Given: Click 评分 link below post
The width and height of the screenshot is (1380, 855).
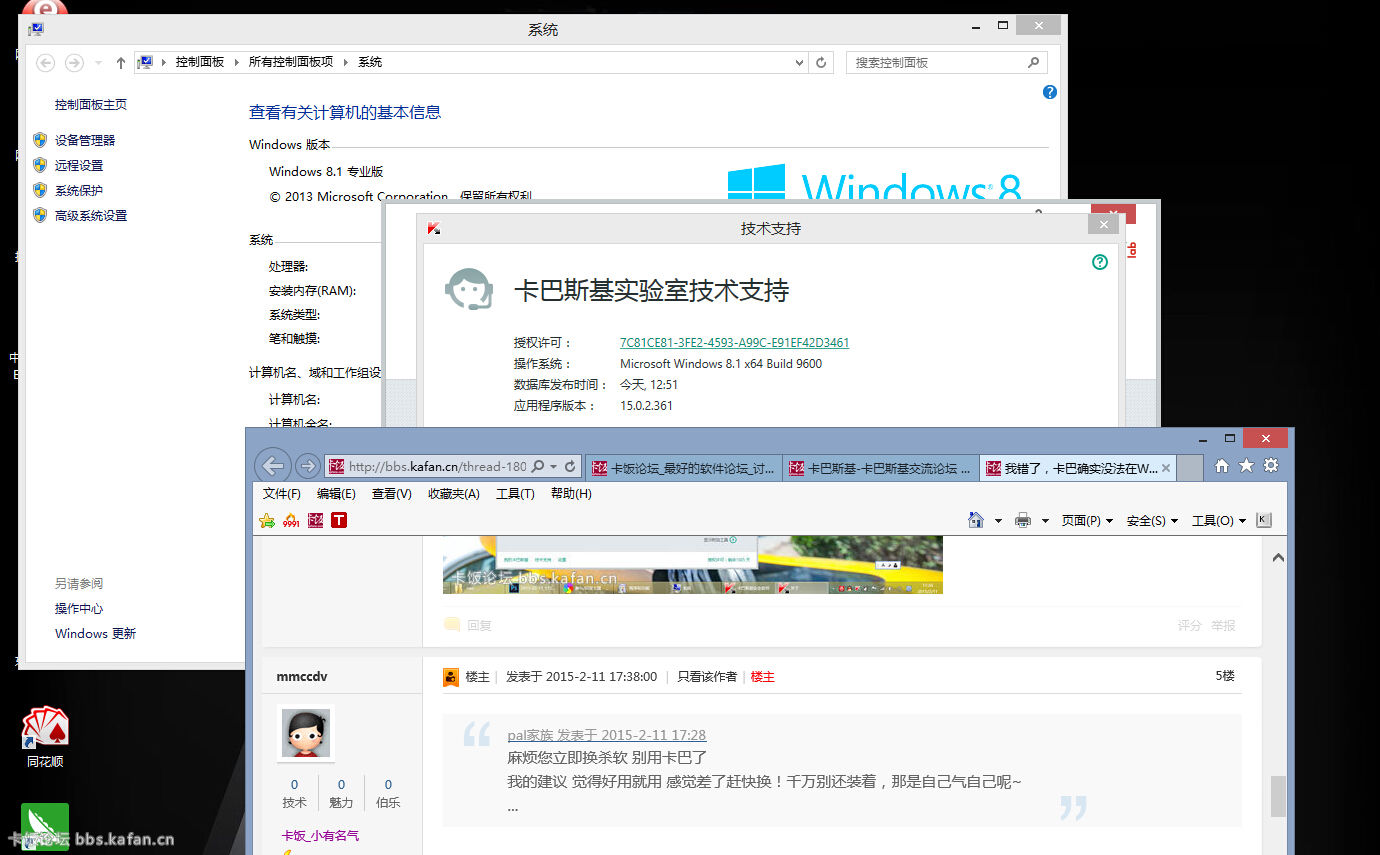Looking at the screenshot, I should (x=1190, y=626).
